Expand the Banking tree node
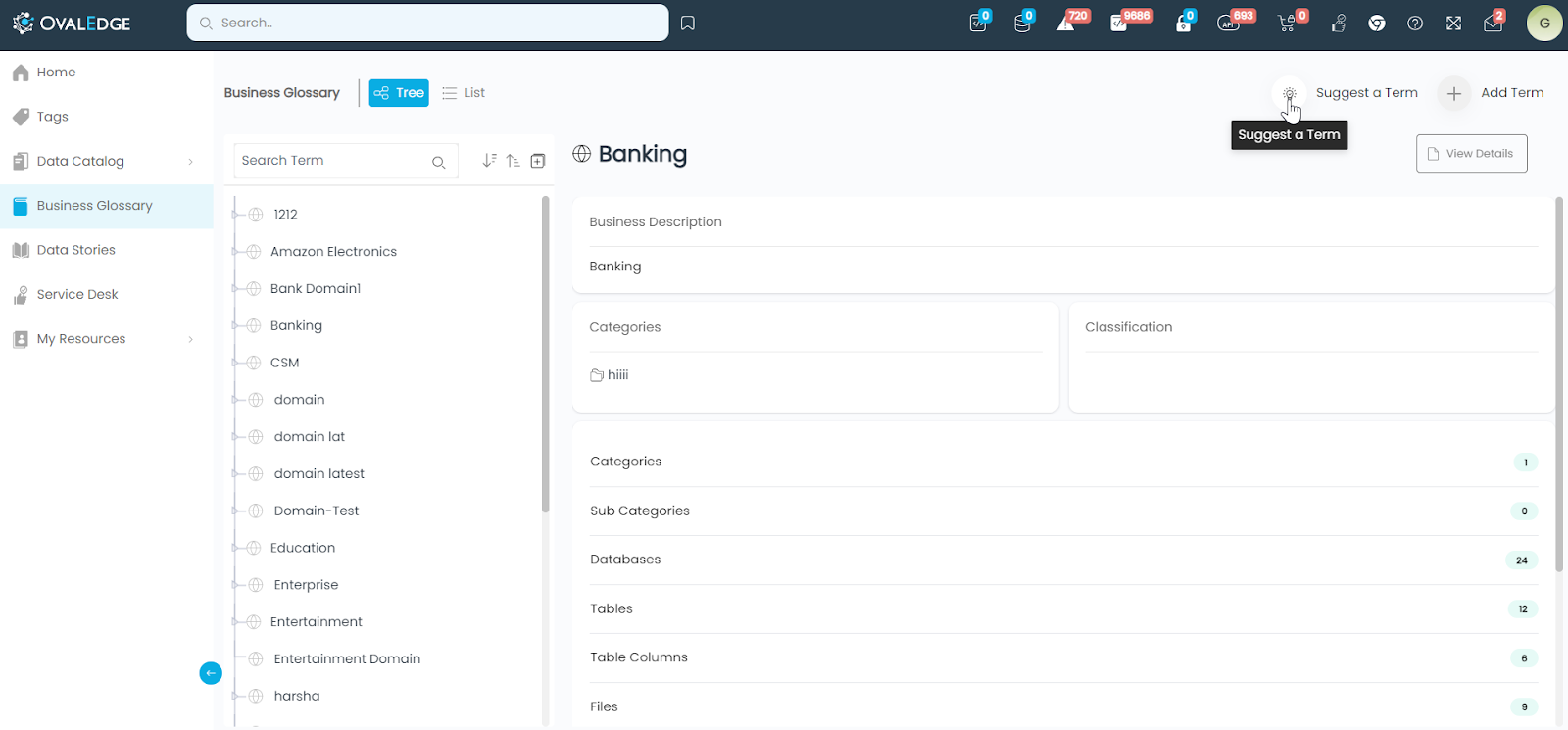1568x730 pixels. click(235, 325)
